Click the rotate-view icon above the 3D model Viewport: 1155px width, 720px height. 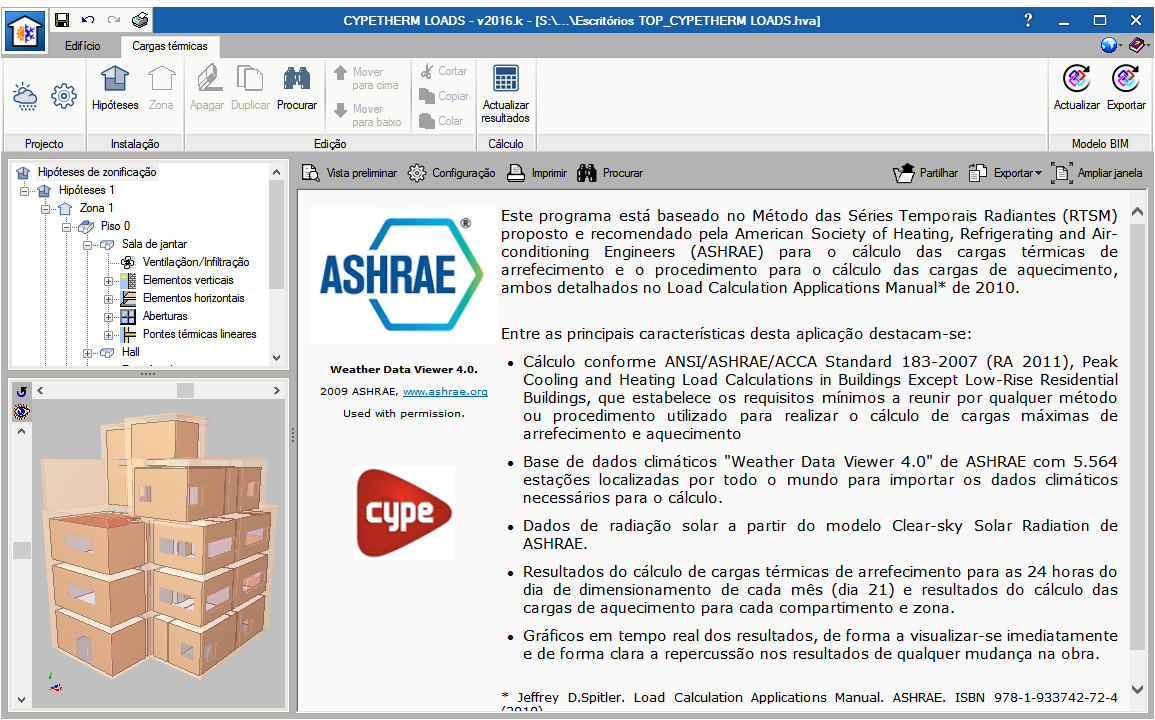click(21, 392)
